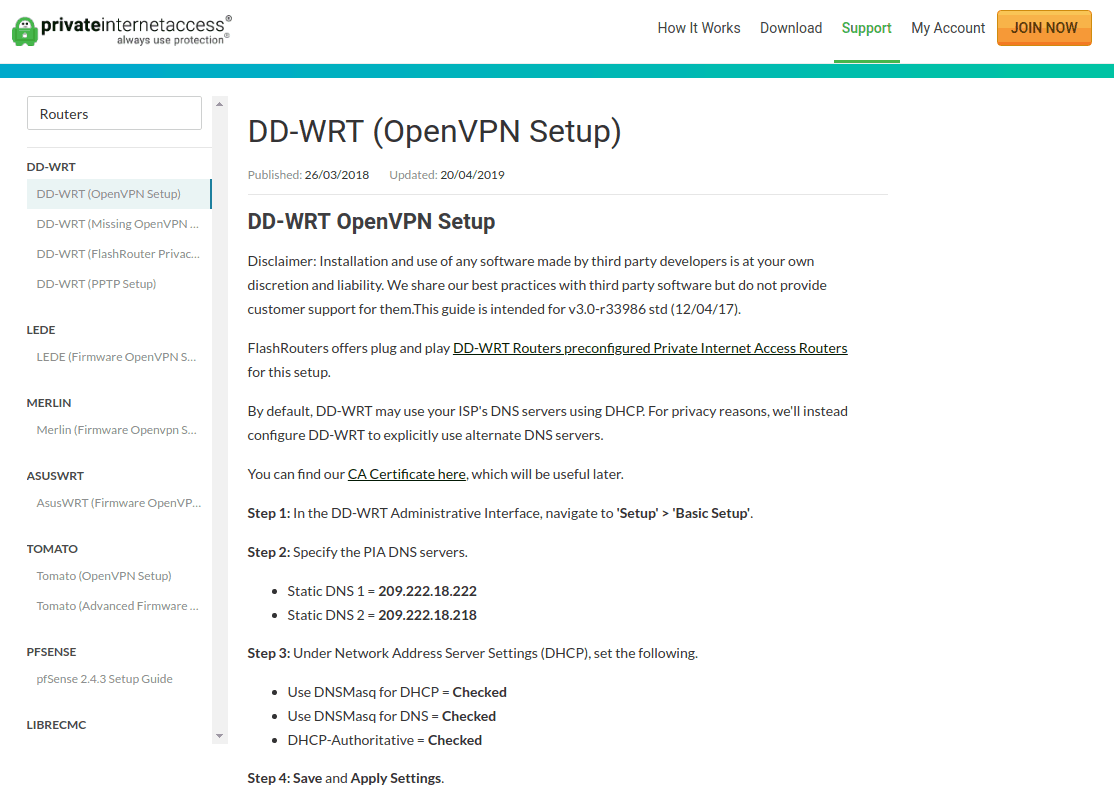Click the Private Internet Access padlock logo

tap(25, 31)
